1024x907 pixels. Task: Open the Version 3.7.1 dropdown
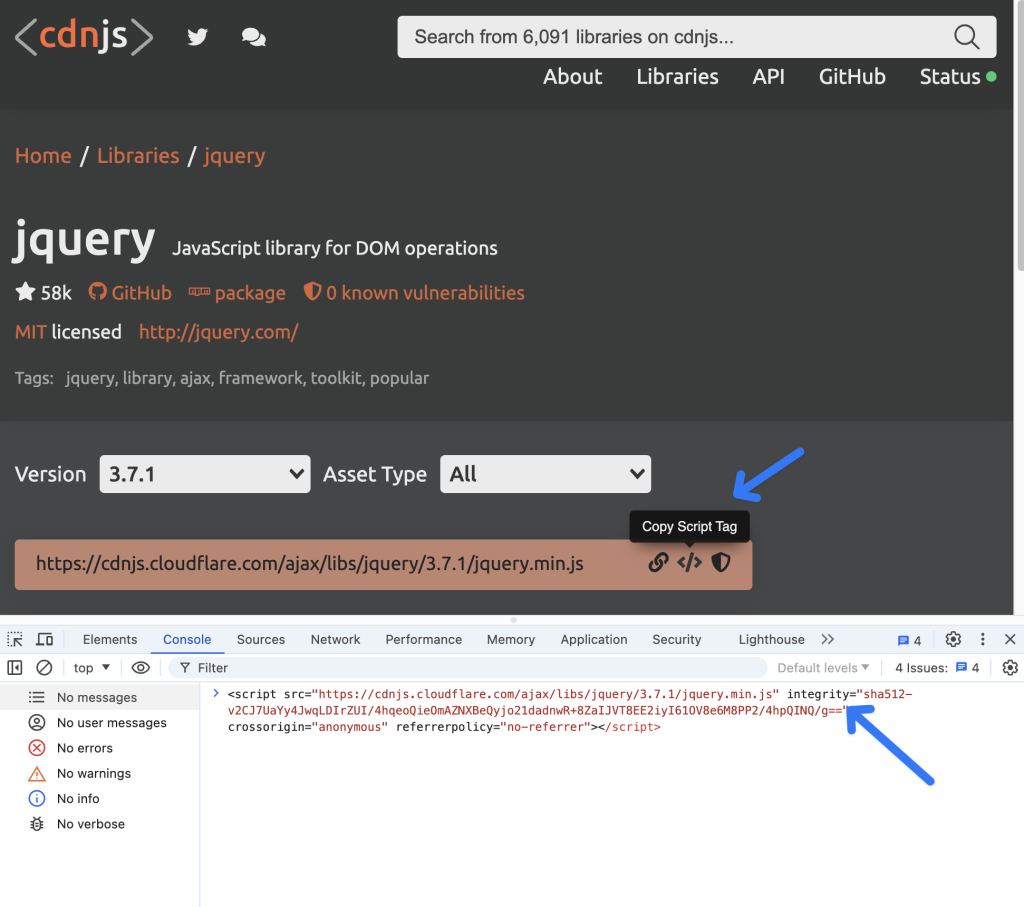pos(205,474)
